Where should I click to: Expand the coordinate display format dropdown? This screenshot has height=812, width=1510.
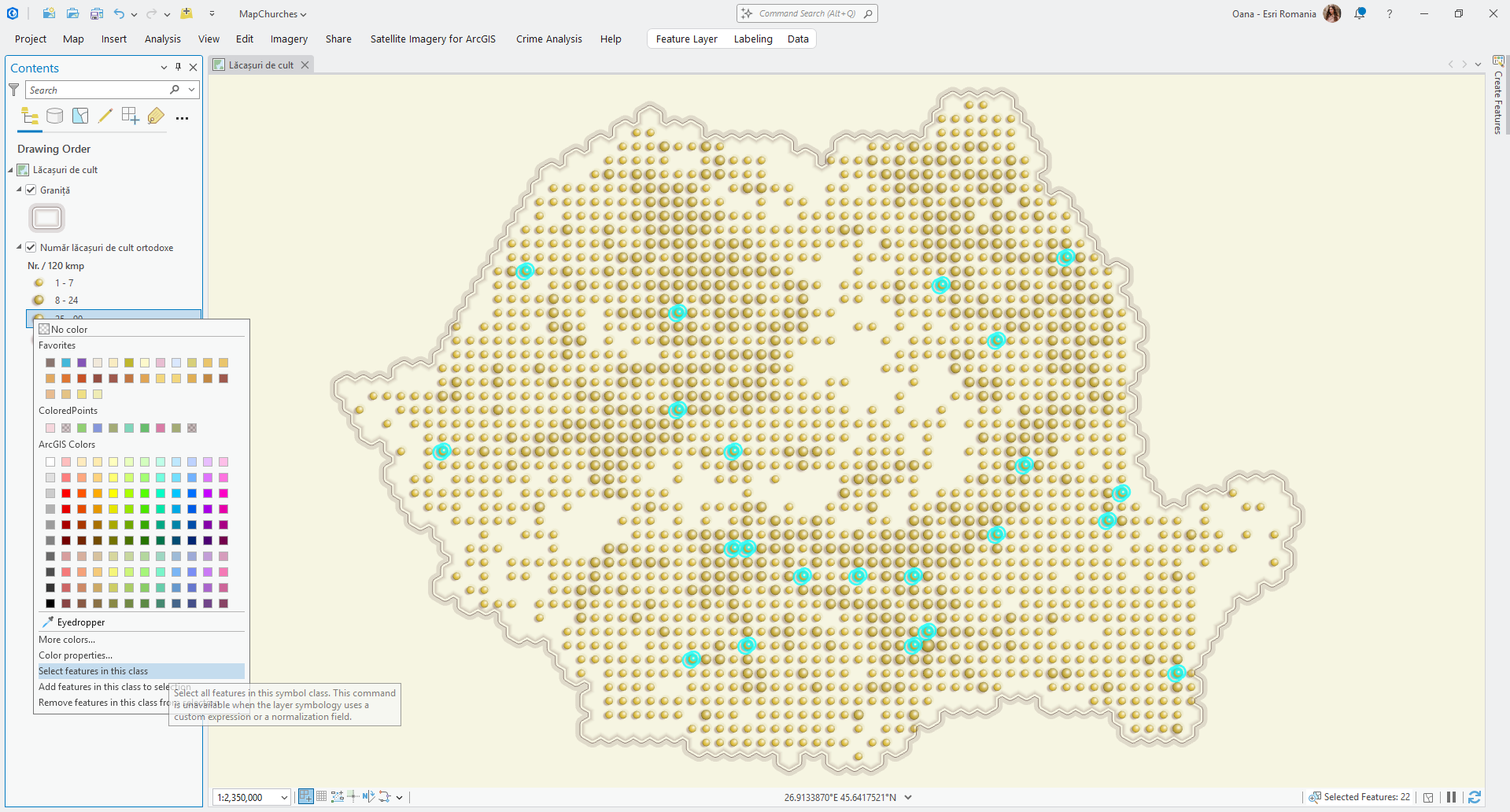[x=908, y=797]
